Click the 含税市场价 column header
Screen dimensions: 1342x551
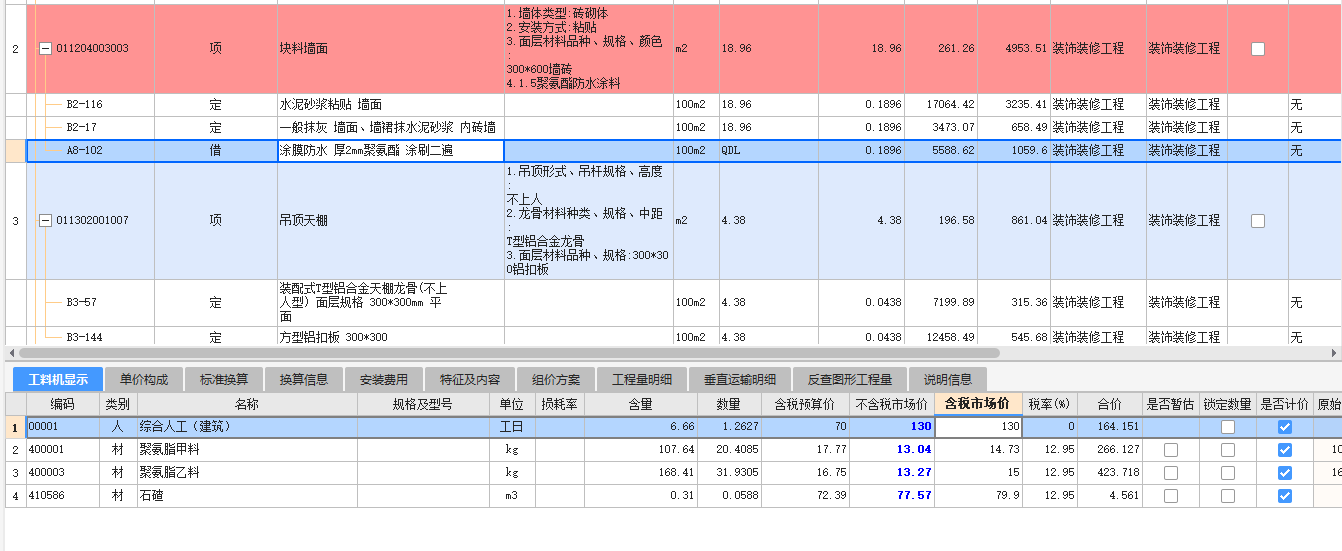coord(978,404)
